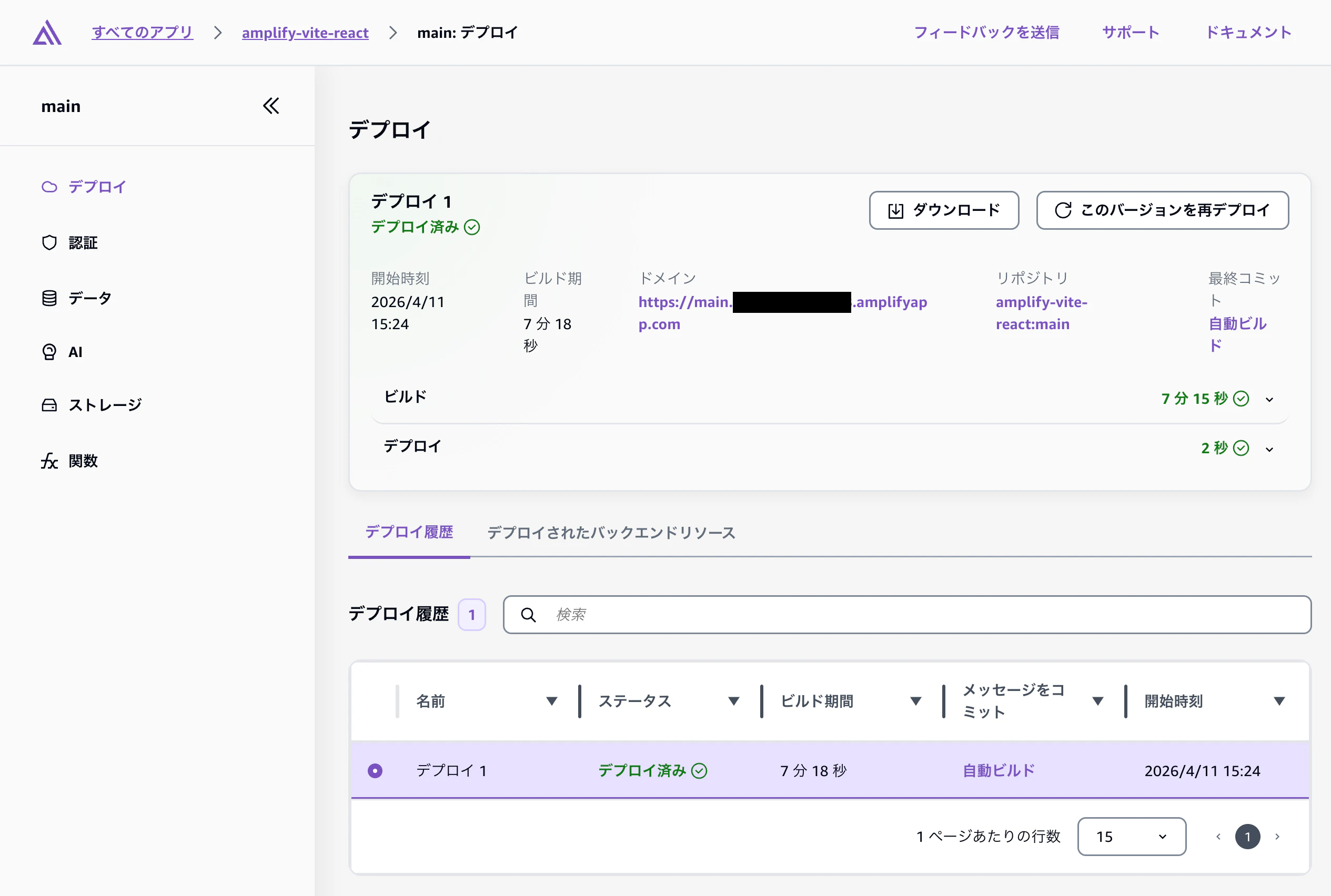Switch to デプロイされたバックエンドリソース tab
Image resolution: width=1331 pixels, height=896 pixels.
point(611,533)
